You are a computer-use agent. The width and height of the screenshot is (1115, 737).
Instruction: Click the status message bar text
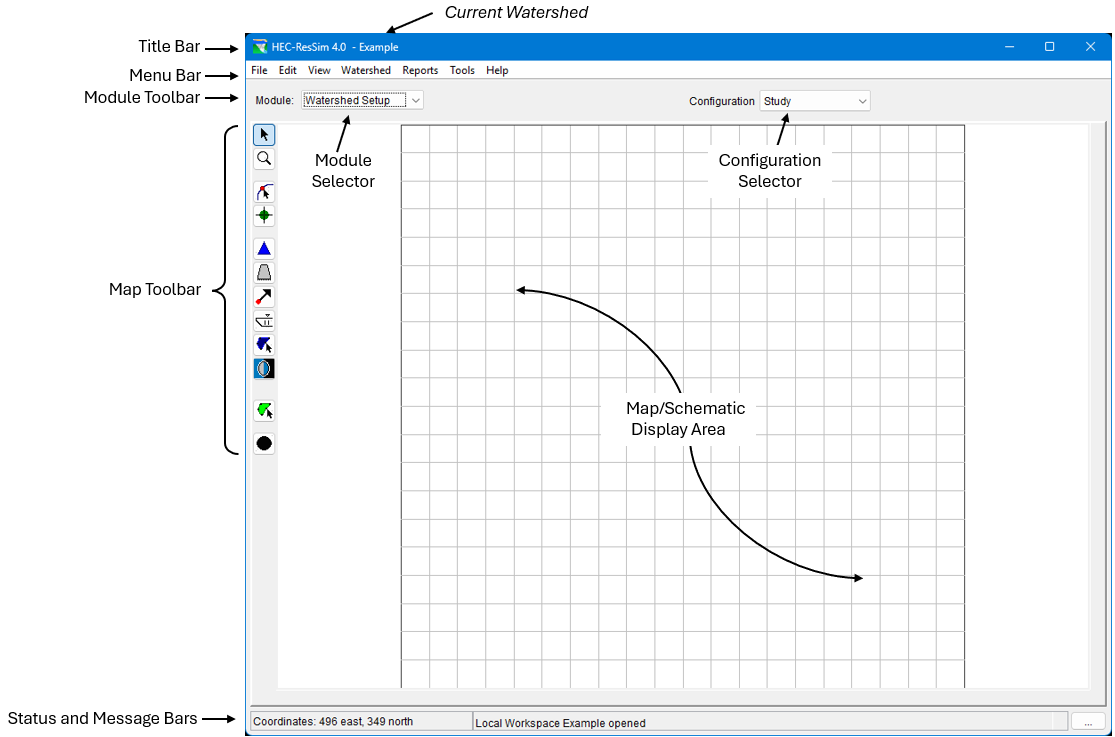point(560,722)
